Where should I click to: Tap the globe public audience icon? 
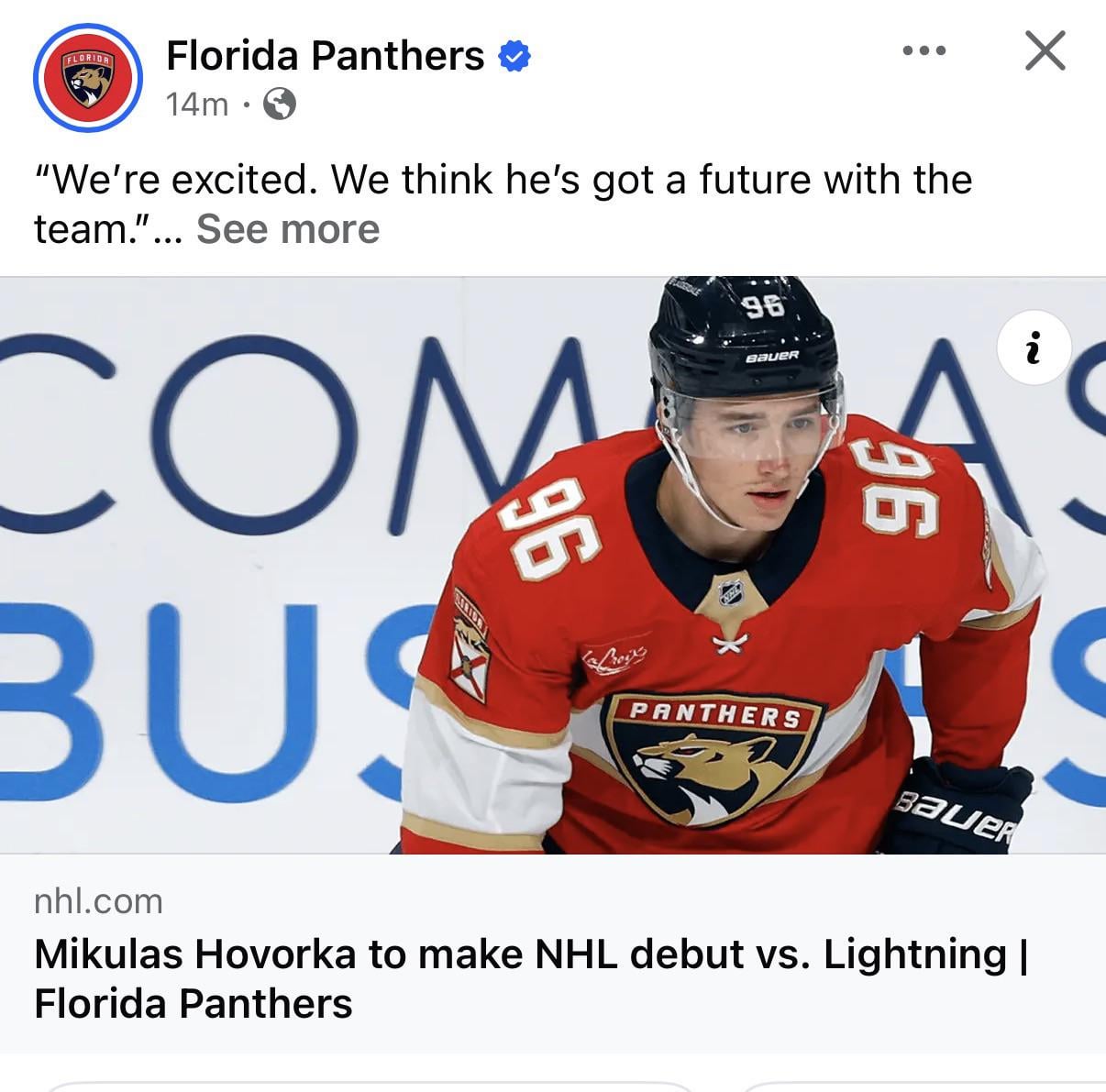point(280,105)
